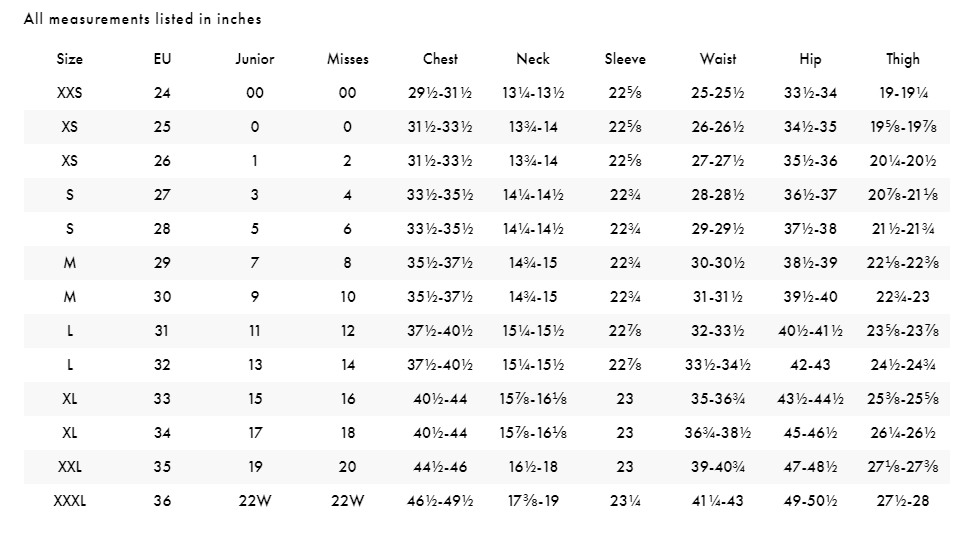Click the EU column header

[162, 59]
